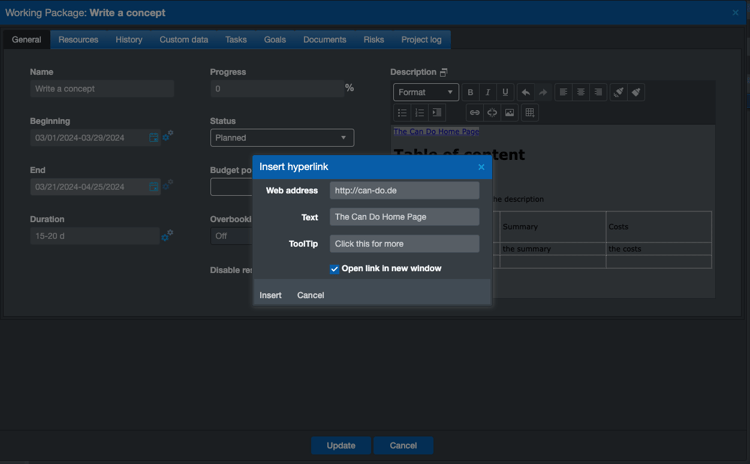Align description text left
The height and width of the screenshot is (464, 750).
563,92
